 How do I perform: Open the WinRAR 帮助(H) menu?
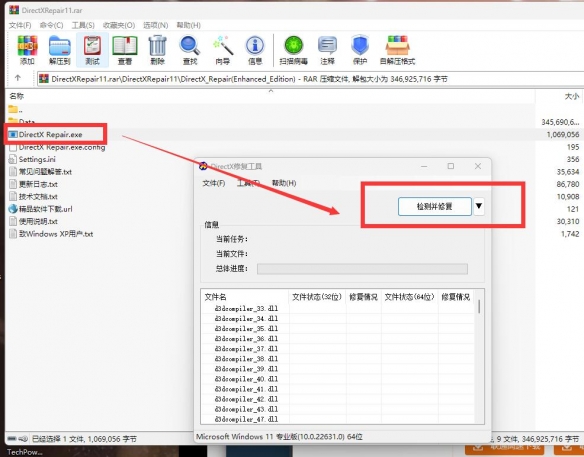click(x=188, y=25)
